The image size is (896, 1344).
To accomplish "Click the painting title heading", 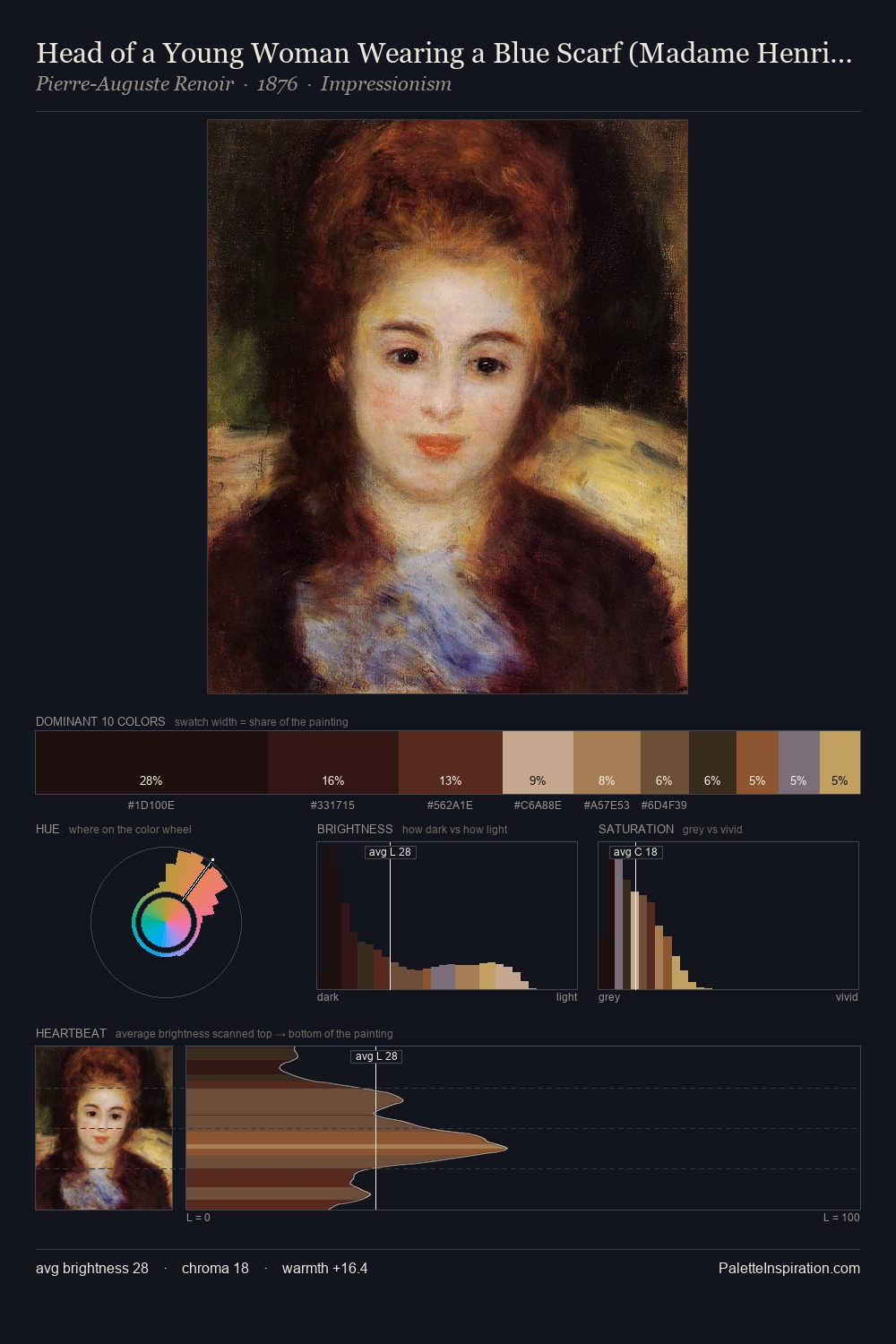I will (444, 53).
